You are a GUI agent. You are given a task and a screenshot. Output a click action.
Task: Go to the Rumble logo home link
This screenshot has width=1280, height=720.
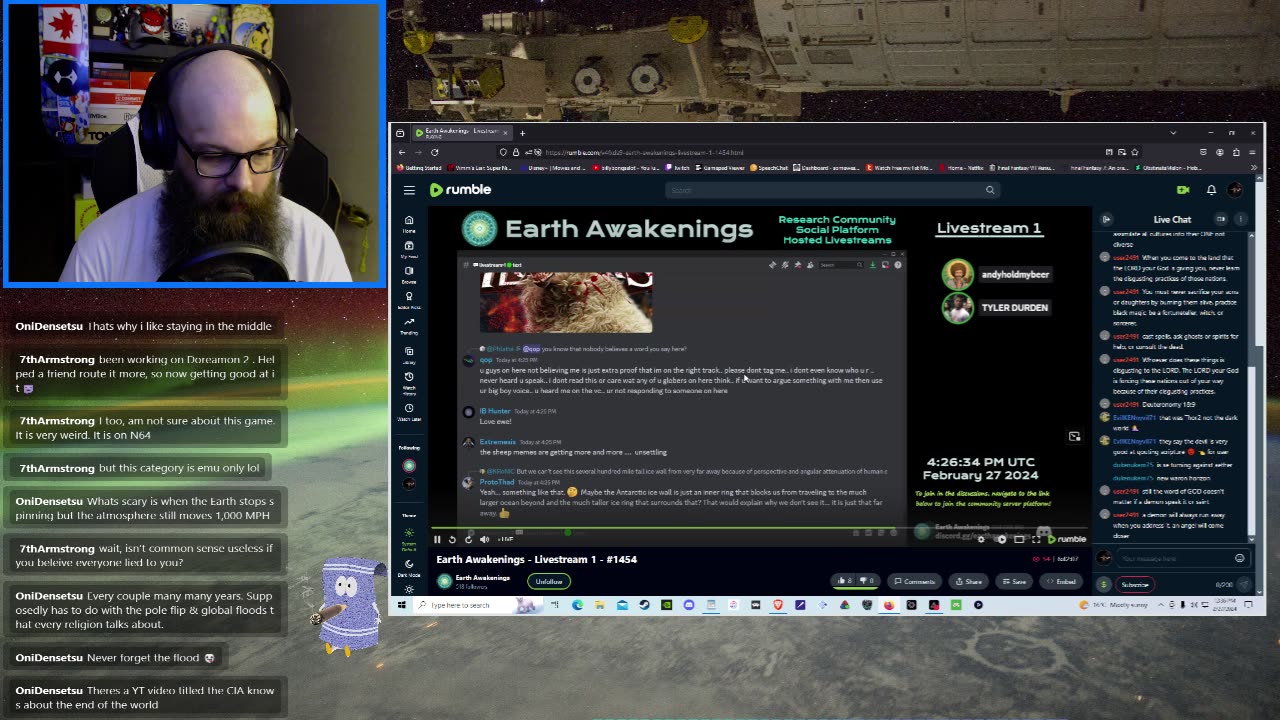[x=461, y=189]
